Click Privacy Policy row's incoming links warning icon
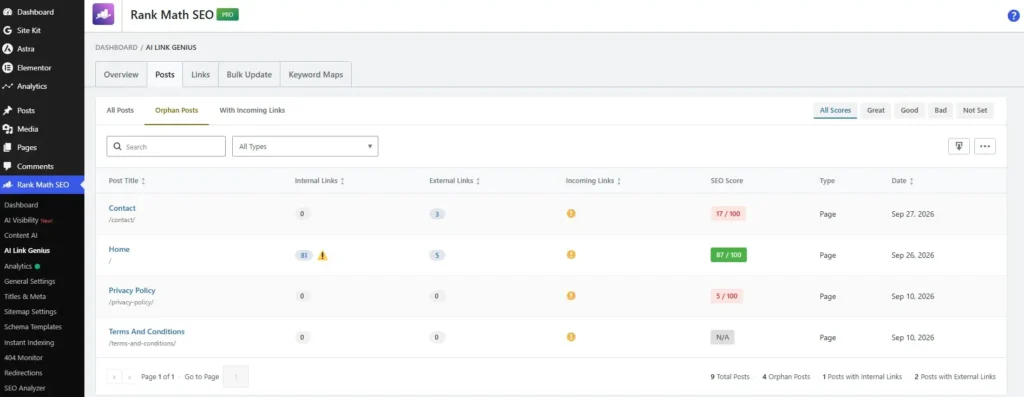The width and height of the screenshot is (1024, 397). 571,296
